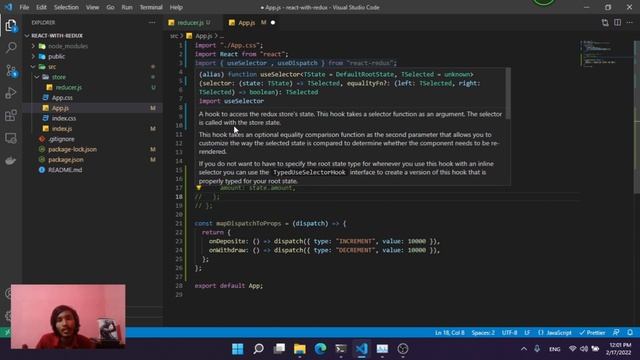The width and height of the screenshot is (640, 360).
Task: Open the Terminal menu
Action: tap(151, 7)
